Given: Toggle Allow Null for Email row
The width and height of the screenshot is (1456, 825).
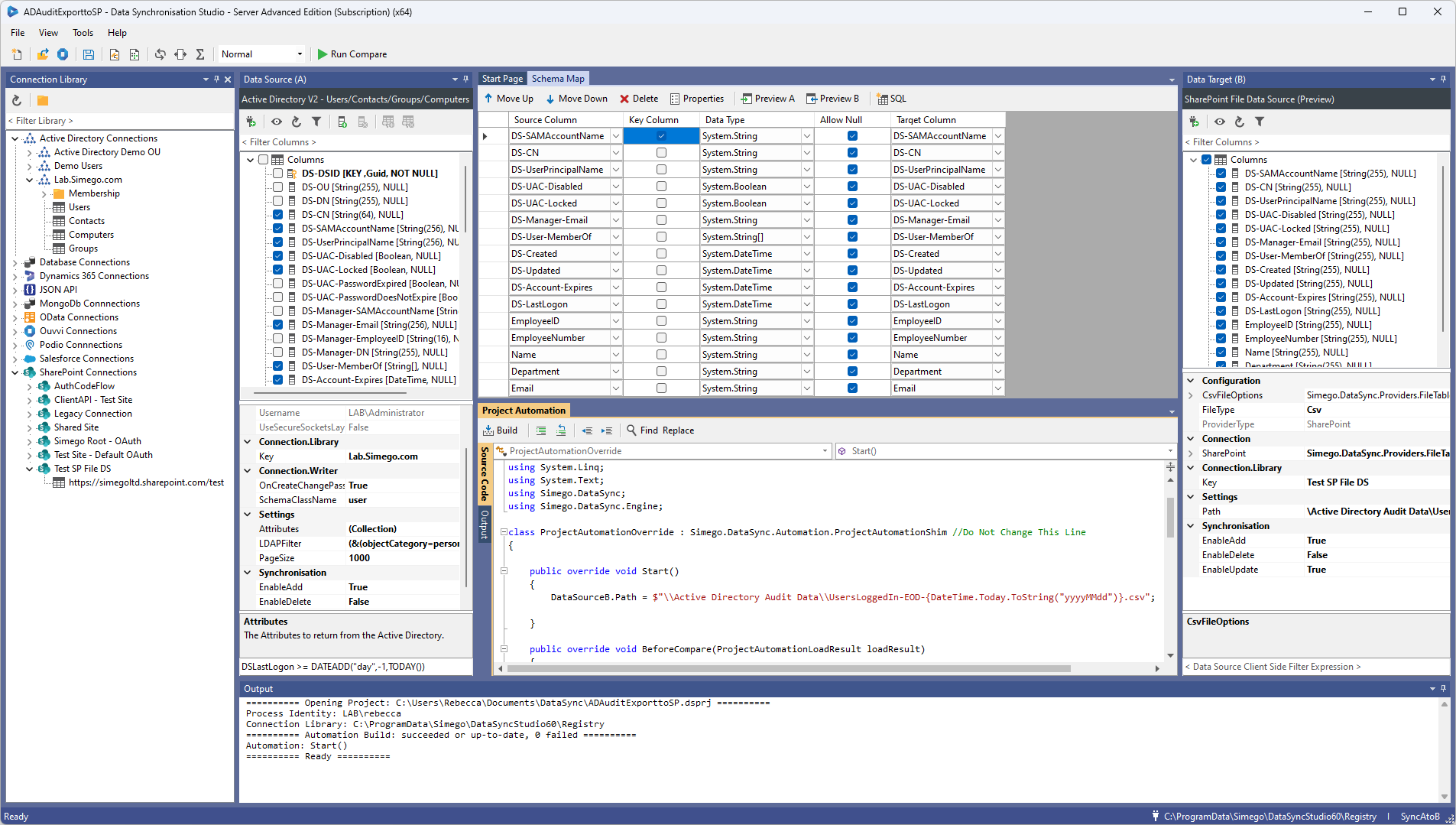Looking at the screenshot, I should tap(852, 388).
